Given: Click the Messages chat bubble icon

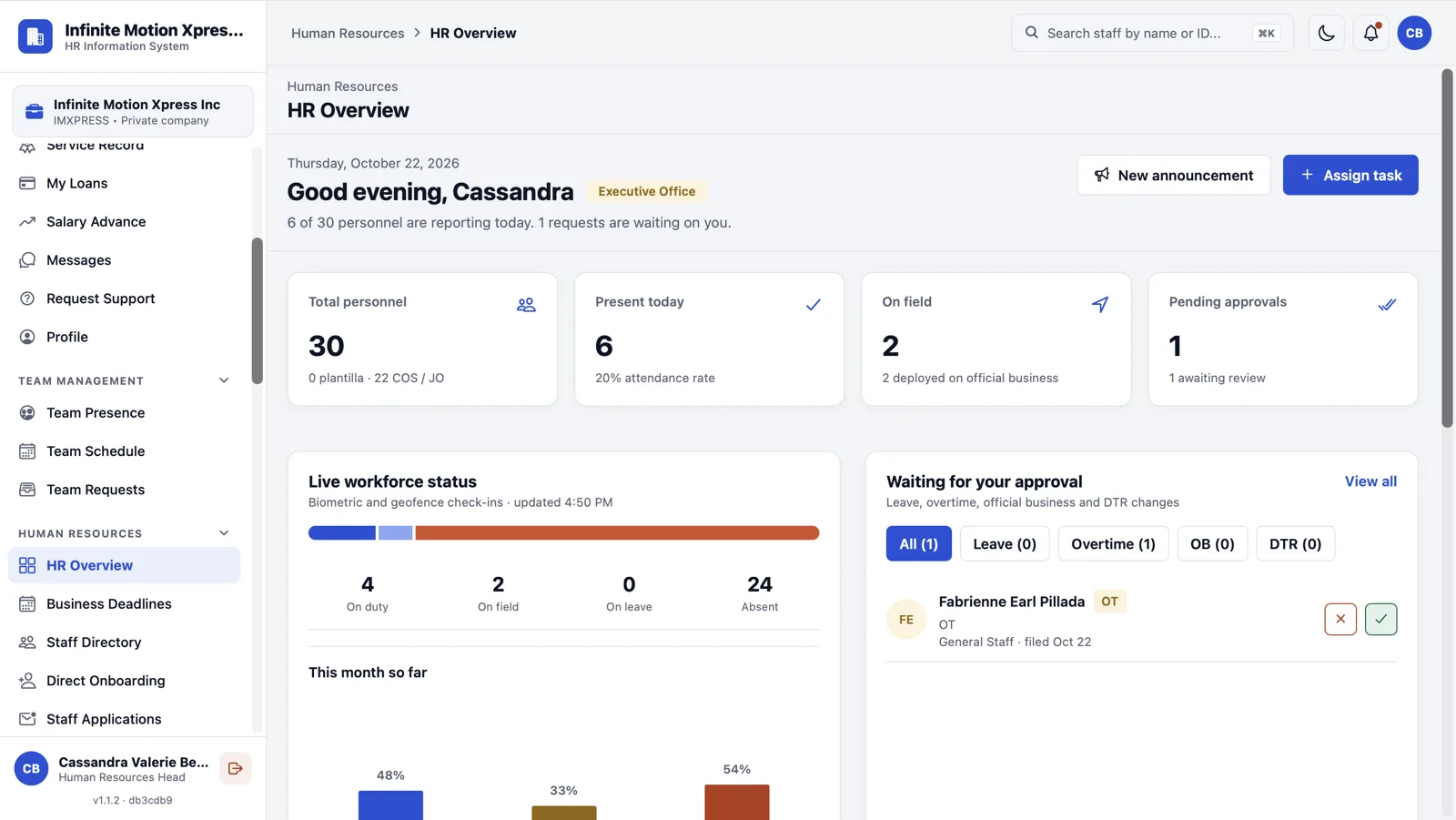Looking at the screenshot, I should tap(27, 260).
